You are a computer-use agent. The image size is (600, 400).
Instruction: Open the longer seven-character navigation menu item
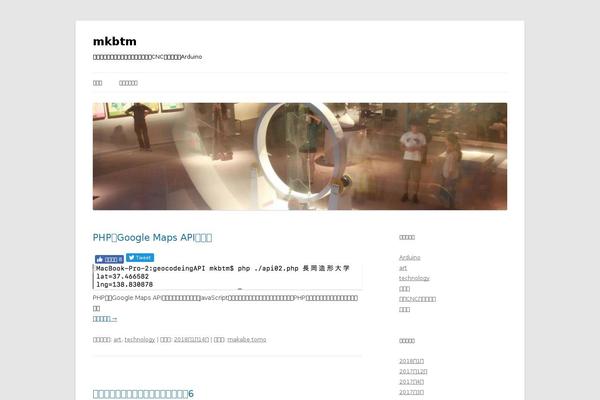click(128, 83)
